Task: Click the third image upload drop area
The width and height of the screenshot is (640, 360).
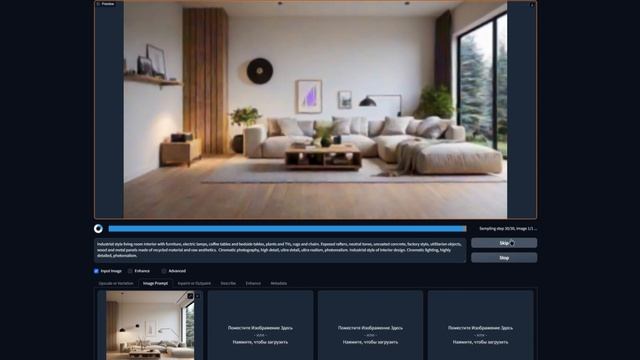Action: (370, 325)
